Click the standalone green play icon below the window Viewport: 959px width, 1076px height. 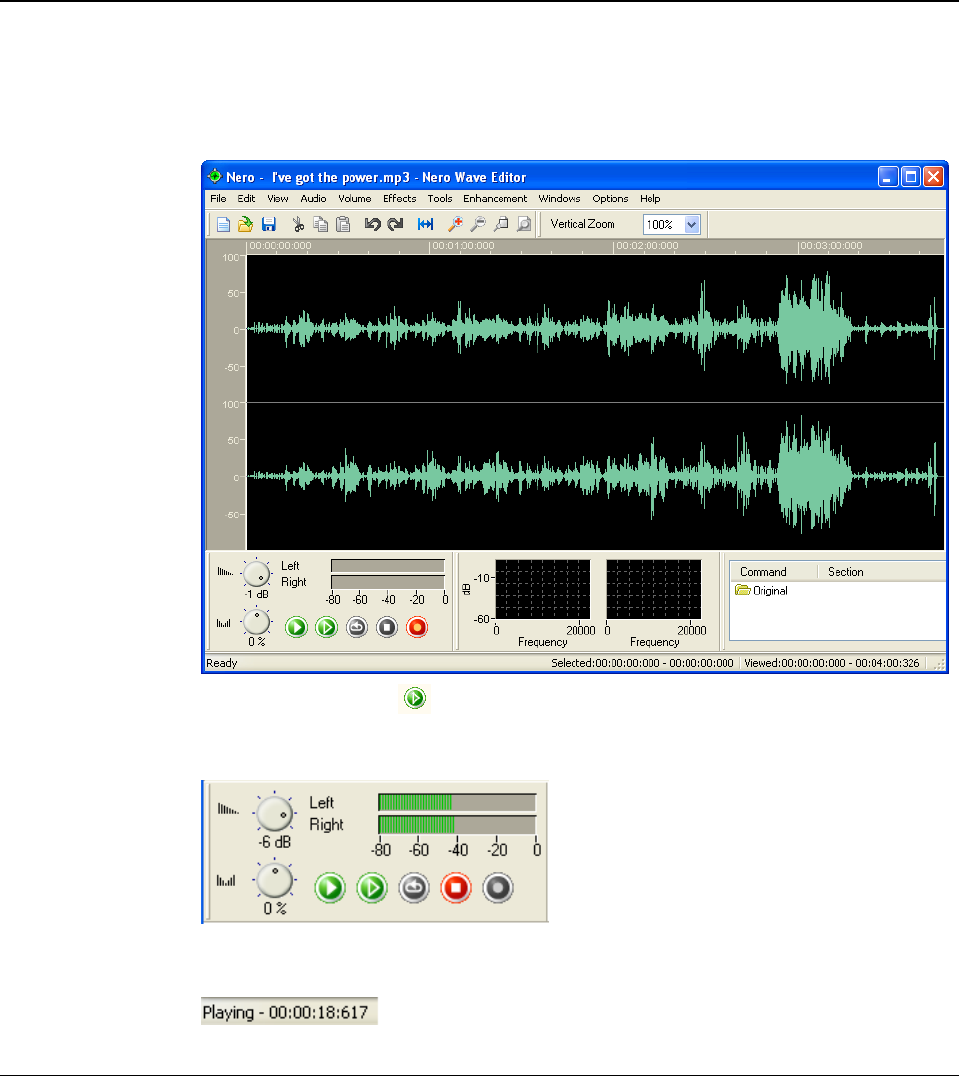click(415, 699)
